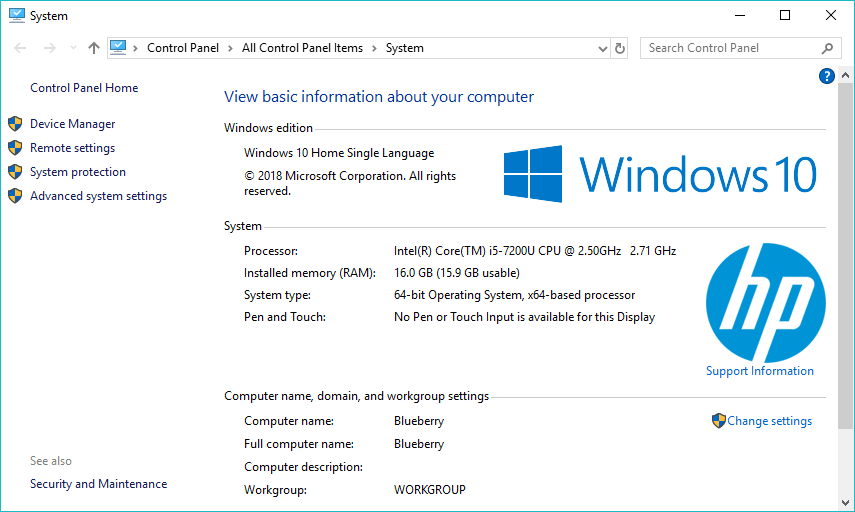
Task: Open Advanced system settings
Action: click(x=98, y=196)
